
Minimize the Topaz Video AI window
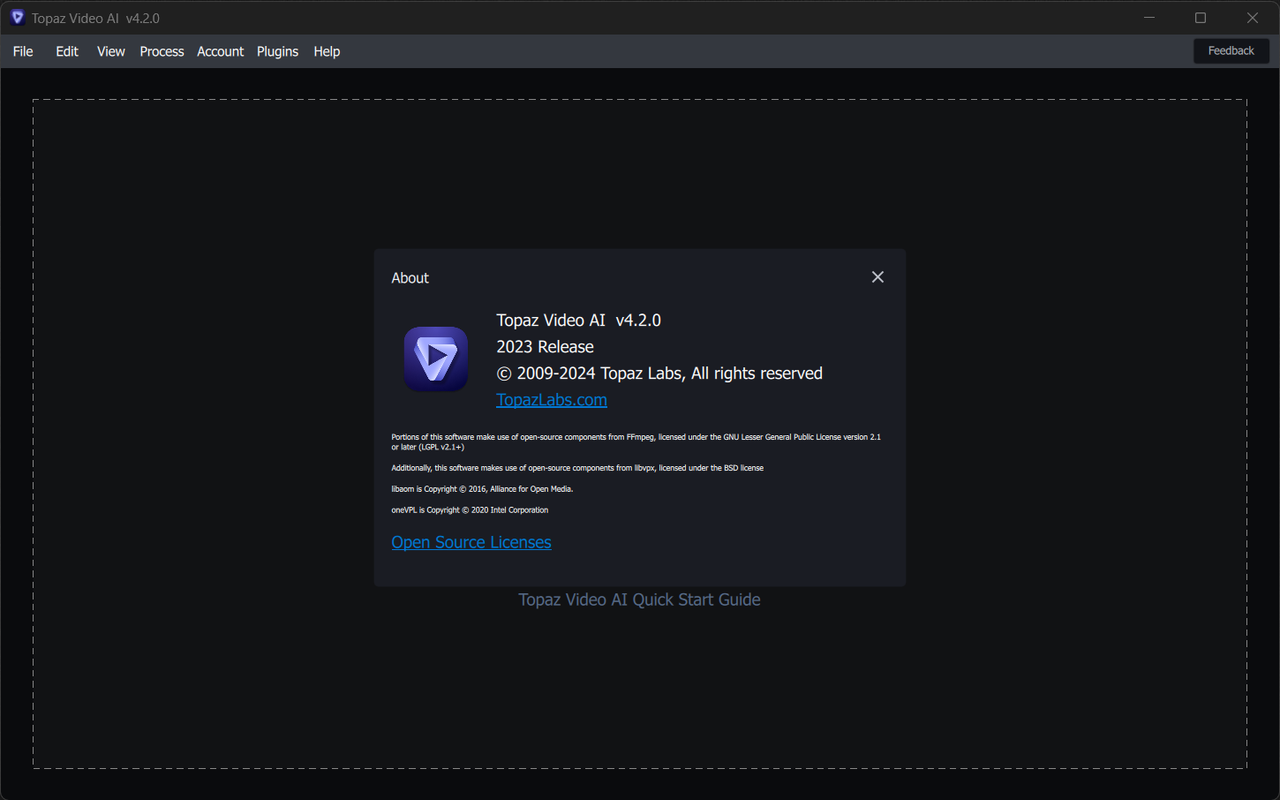point(1150,18)
